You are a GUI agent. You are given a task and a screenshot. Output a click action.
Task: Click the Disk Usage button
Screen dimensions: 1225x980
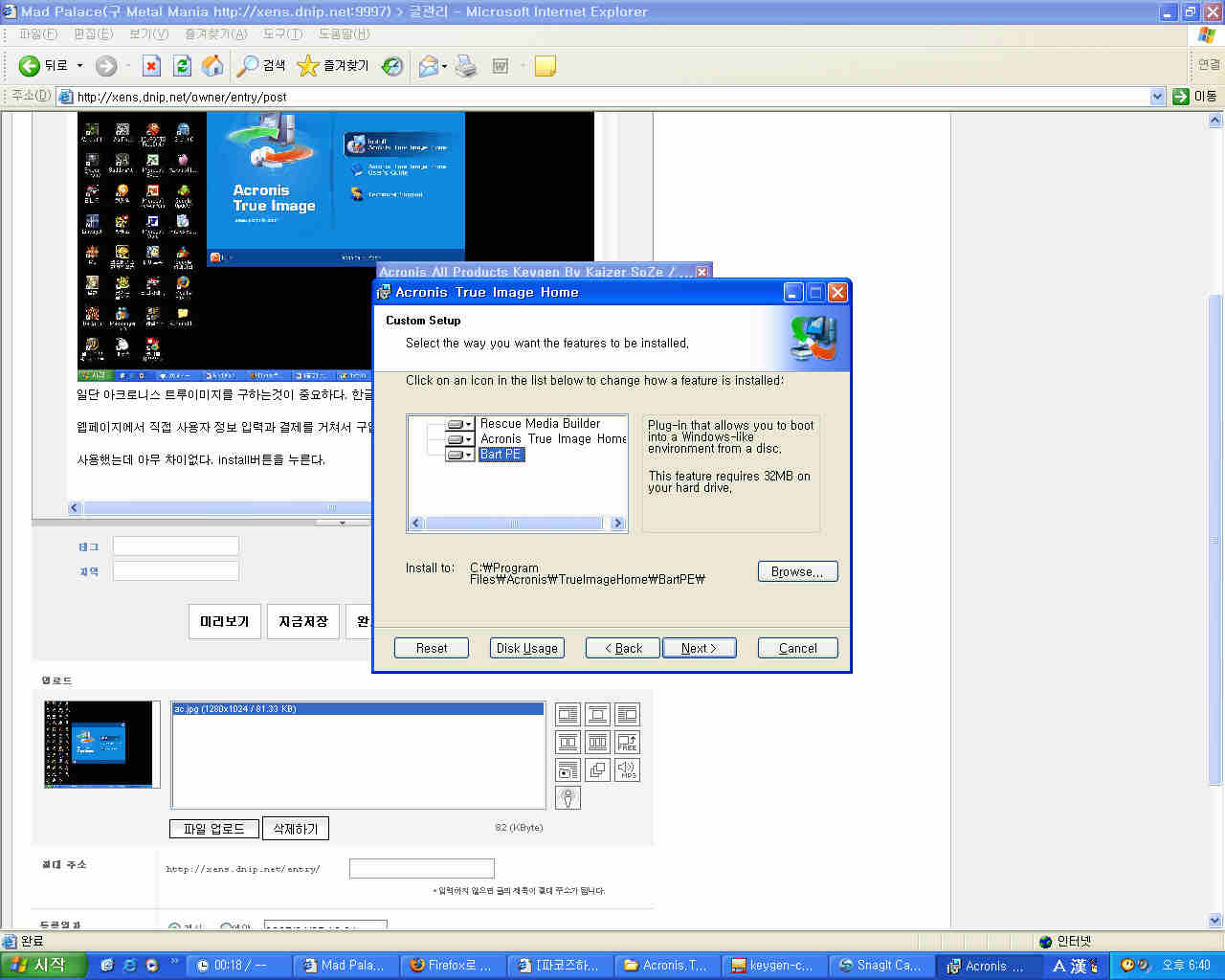pos(527,648)
